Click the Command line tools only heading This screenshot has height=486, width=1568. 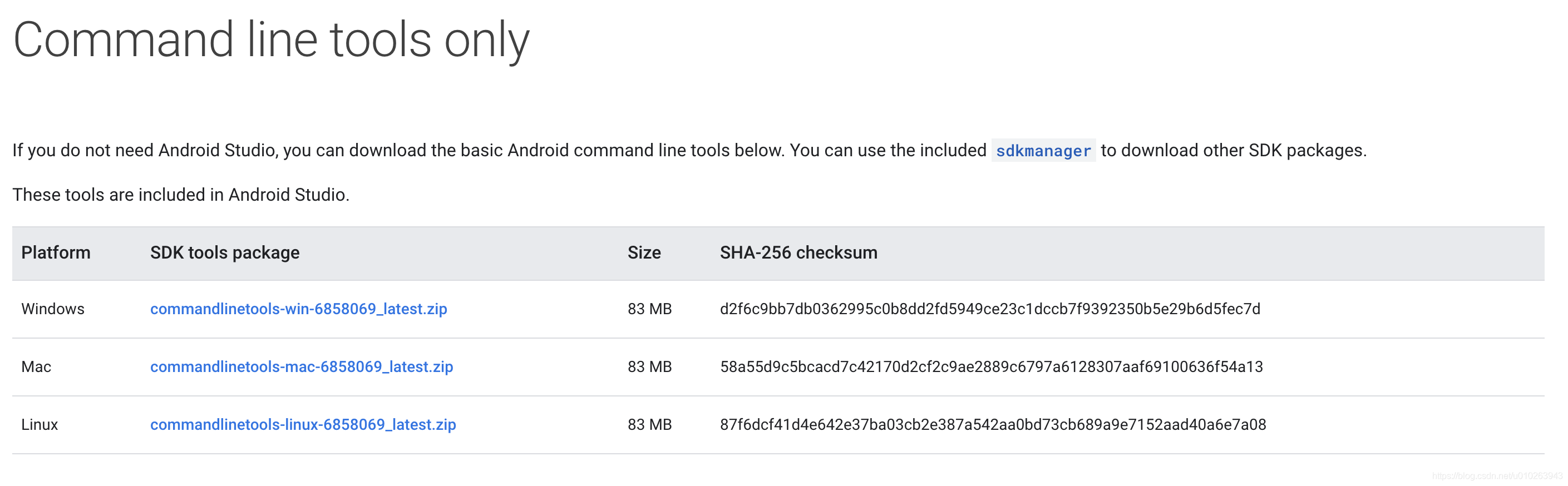271,40
